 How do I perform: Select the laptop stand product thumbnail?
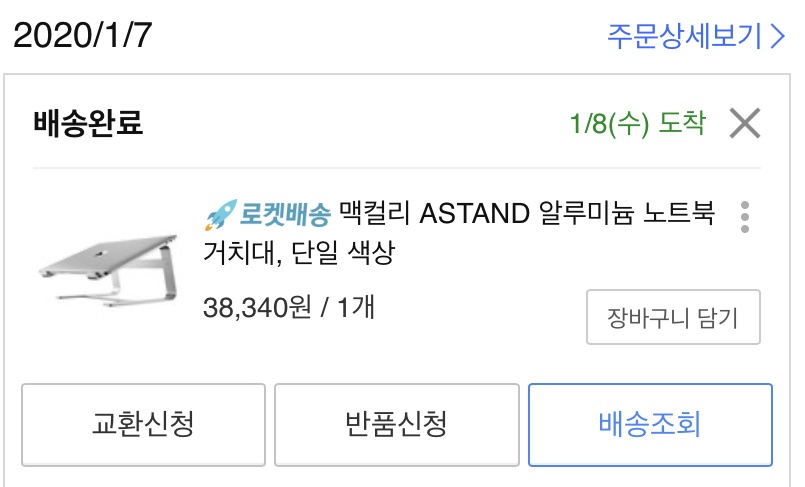pyautogui.click(x=109, y=269)
